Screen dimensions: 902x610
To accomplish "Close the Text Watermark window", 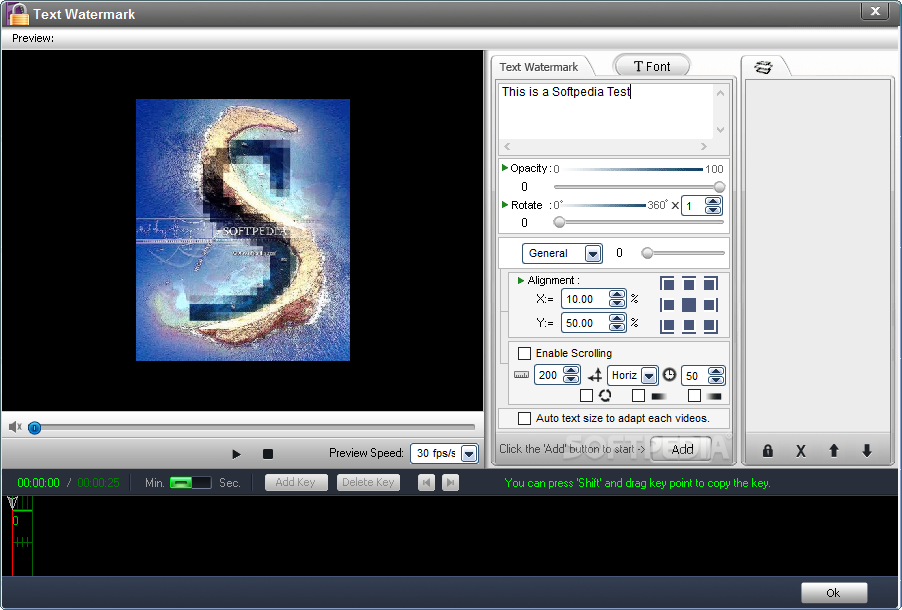I will tap(876, 11).
